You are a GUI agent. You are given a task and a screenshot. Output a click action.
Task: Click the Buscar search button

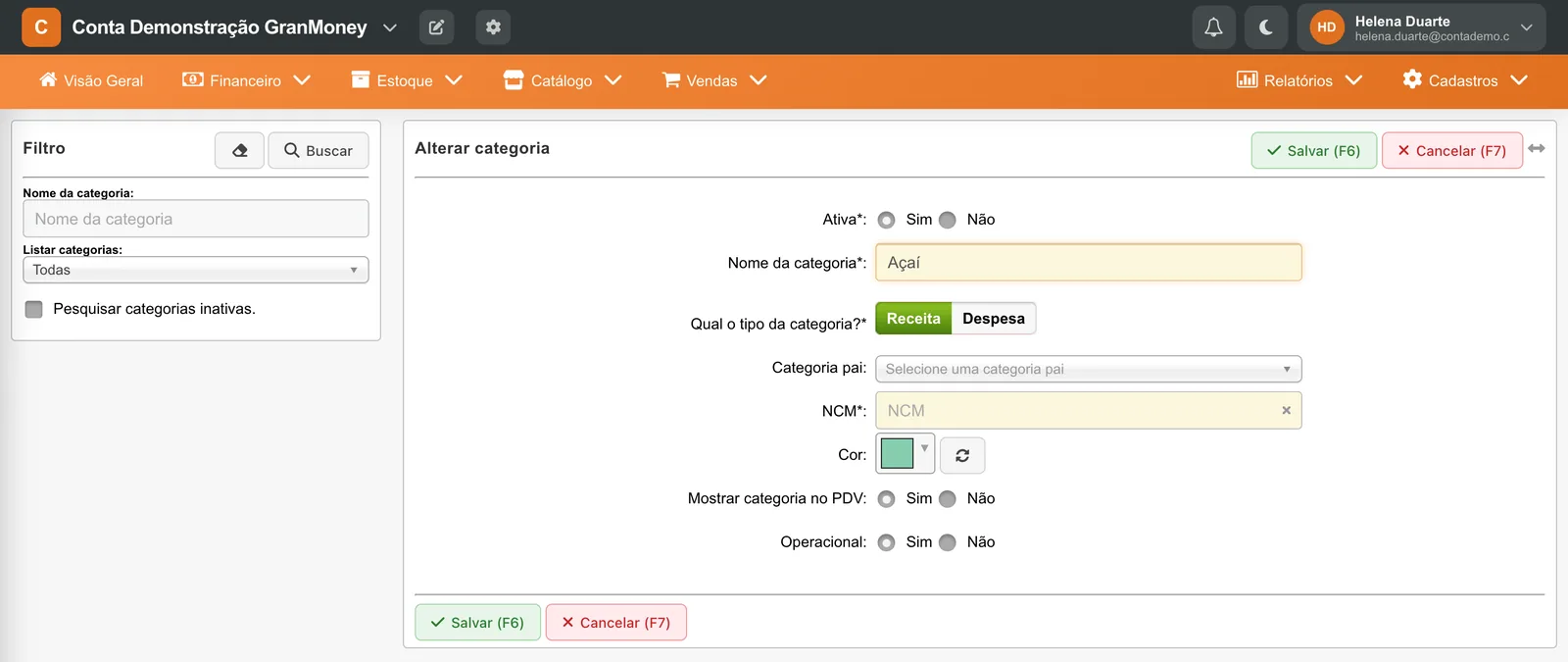click(318, 150)
